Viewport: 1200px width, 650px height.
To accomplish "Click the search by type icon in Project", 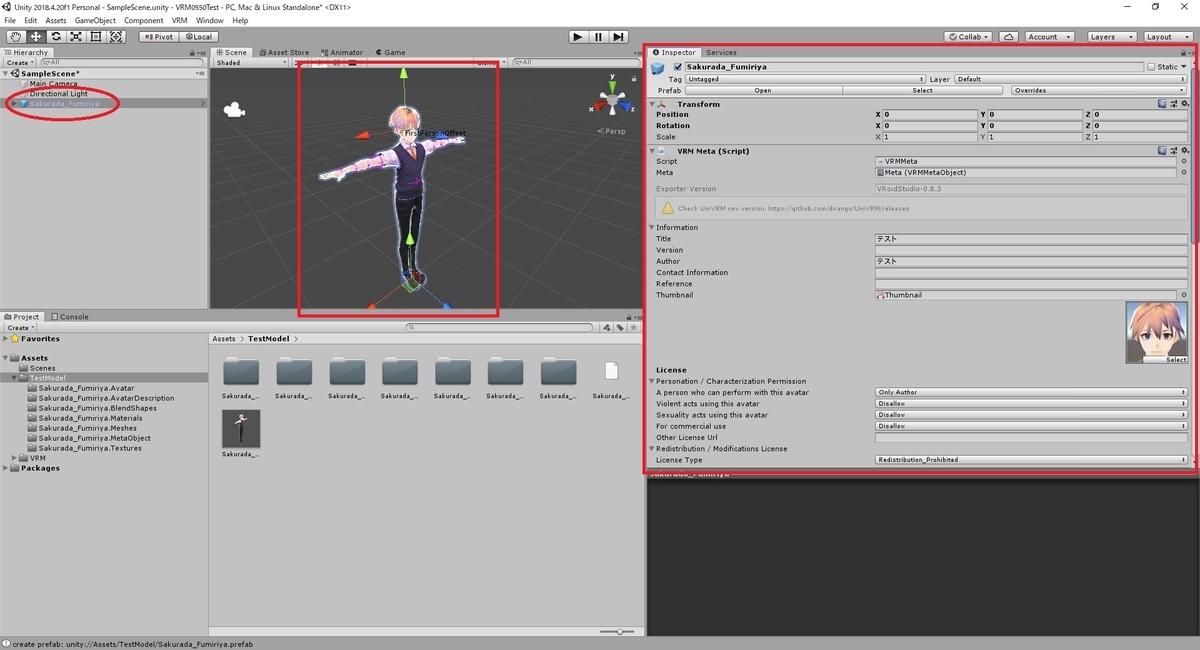I will (x=607, y=327).
